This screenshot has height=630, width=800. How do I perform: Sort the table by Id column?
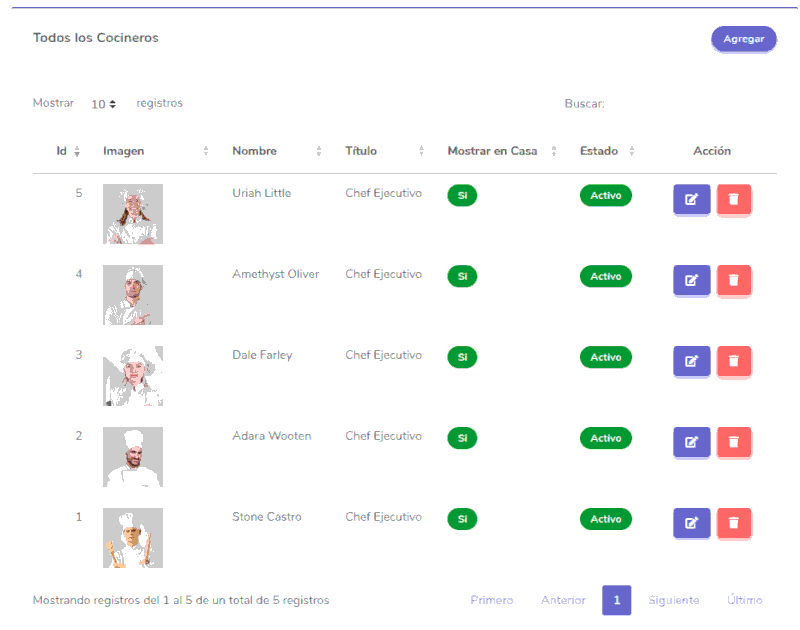click(x=68, y=151)
